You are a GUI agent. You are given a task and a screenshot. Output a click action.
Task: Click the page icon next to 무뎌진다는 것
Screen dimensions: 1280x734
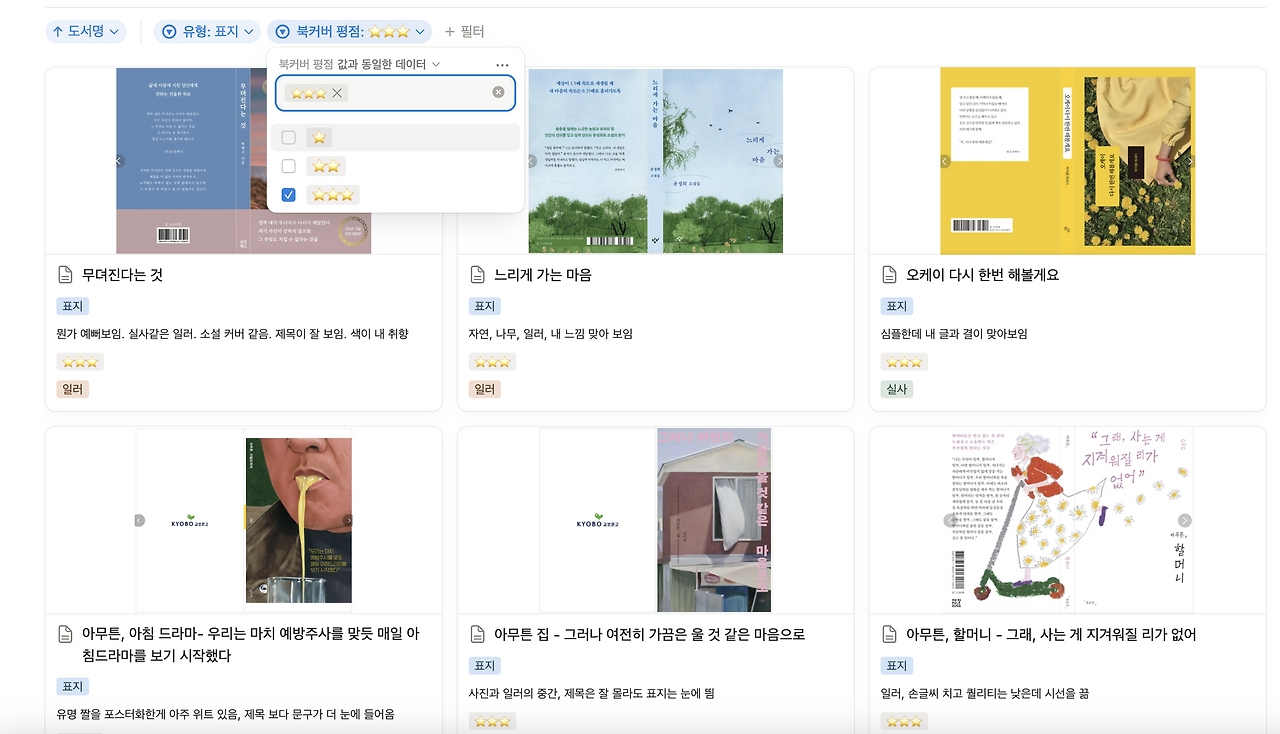coord(66,275)
